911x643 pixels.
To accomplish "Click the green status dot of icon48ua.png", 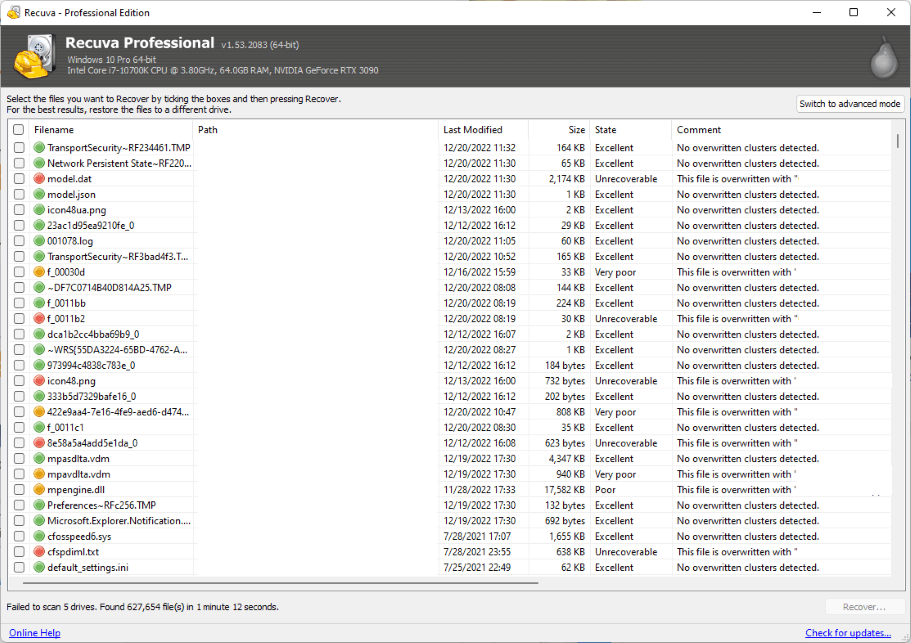I will coord(39,210).
